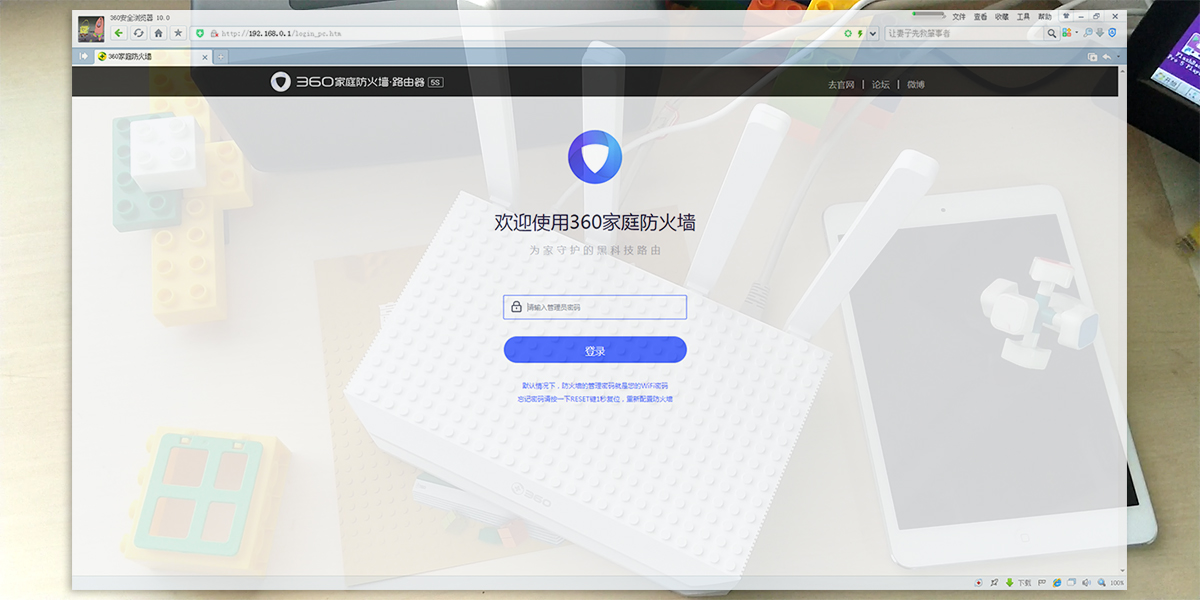Click the skin shirt icon in title bar

(1066, 16)
